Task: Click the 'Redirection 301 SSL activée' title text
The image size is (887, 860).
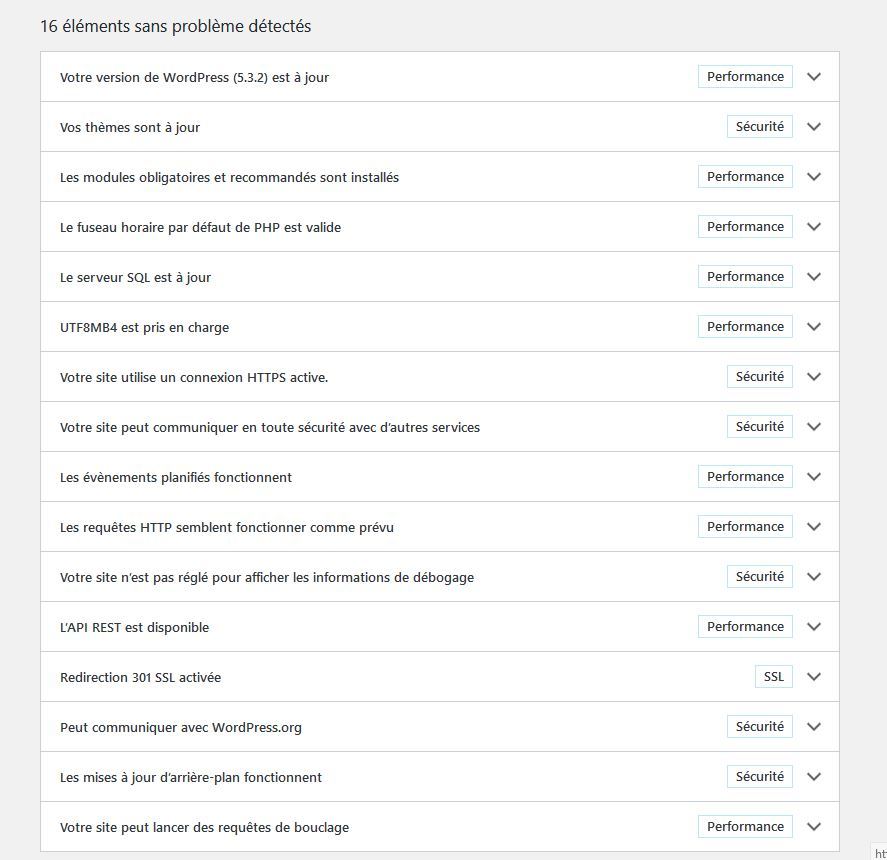Action: tap(140, 677)
